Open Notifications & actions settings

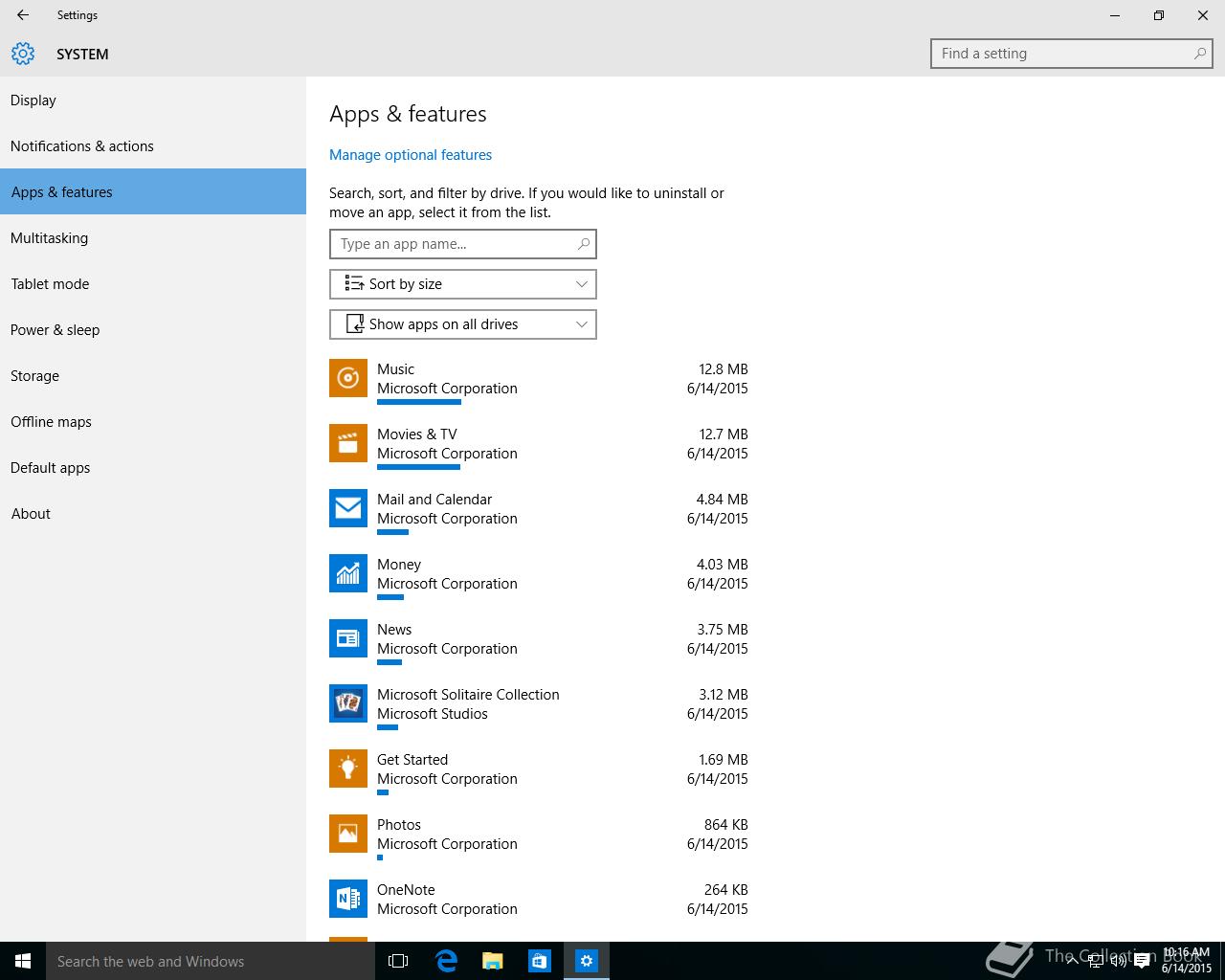pyautogui.click(x=153, y=145)
